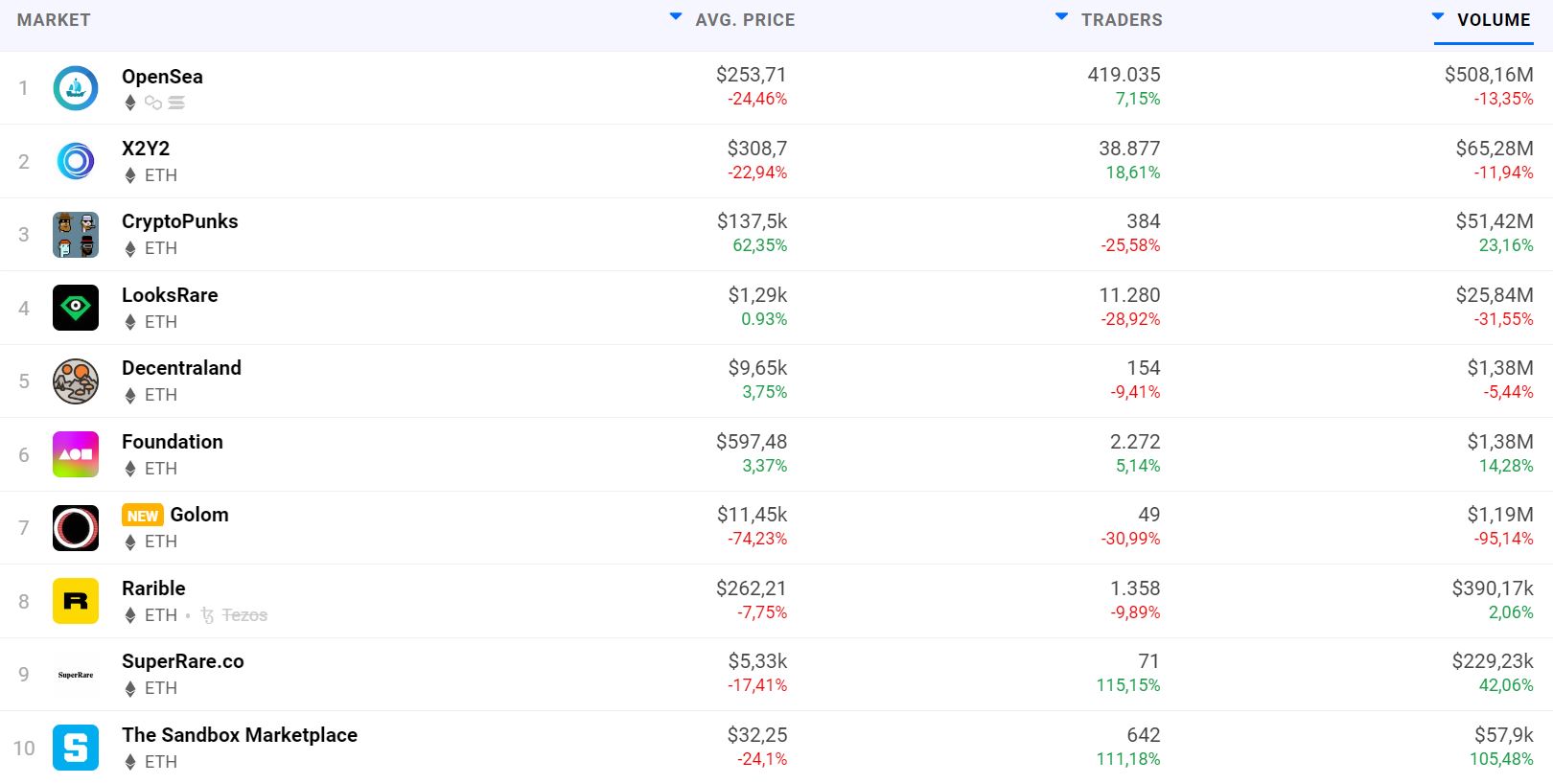Click the MARKET column header
1553x784 pixels.
click(x=54, y=20)
